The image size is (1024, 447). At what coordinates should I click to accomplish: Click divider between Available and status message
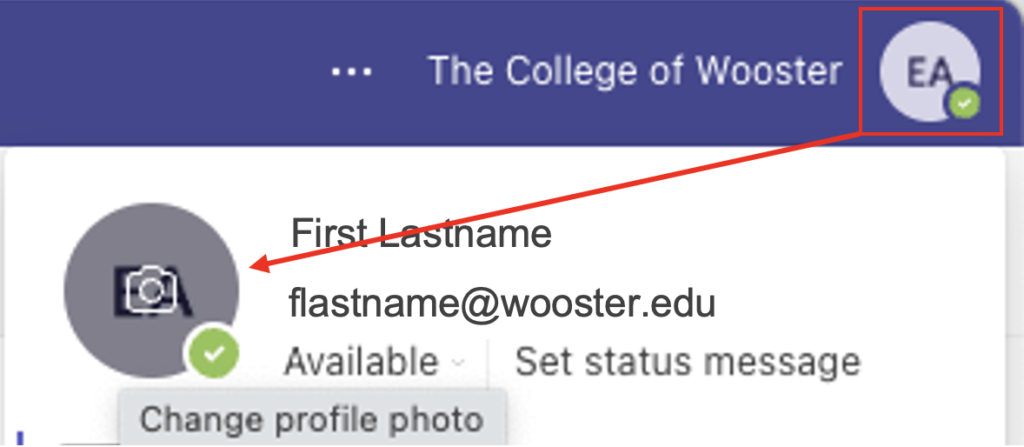[488, 363]
